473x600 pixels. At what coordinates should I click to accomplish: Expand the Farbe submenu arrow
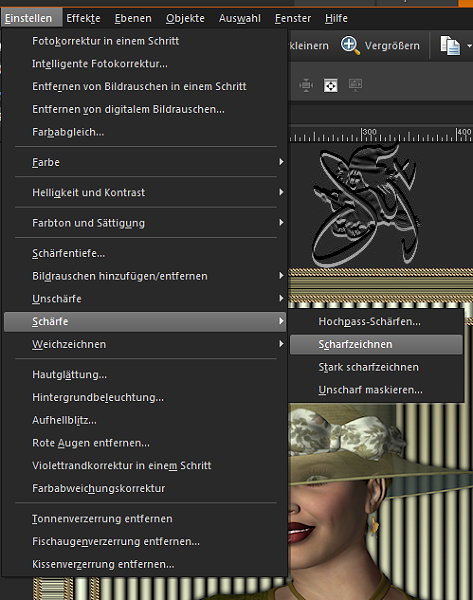(x=281, y=162)
